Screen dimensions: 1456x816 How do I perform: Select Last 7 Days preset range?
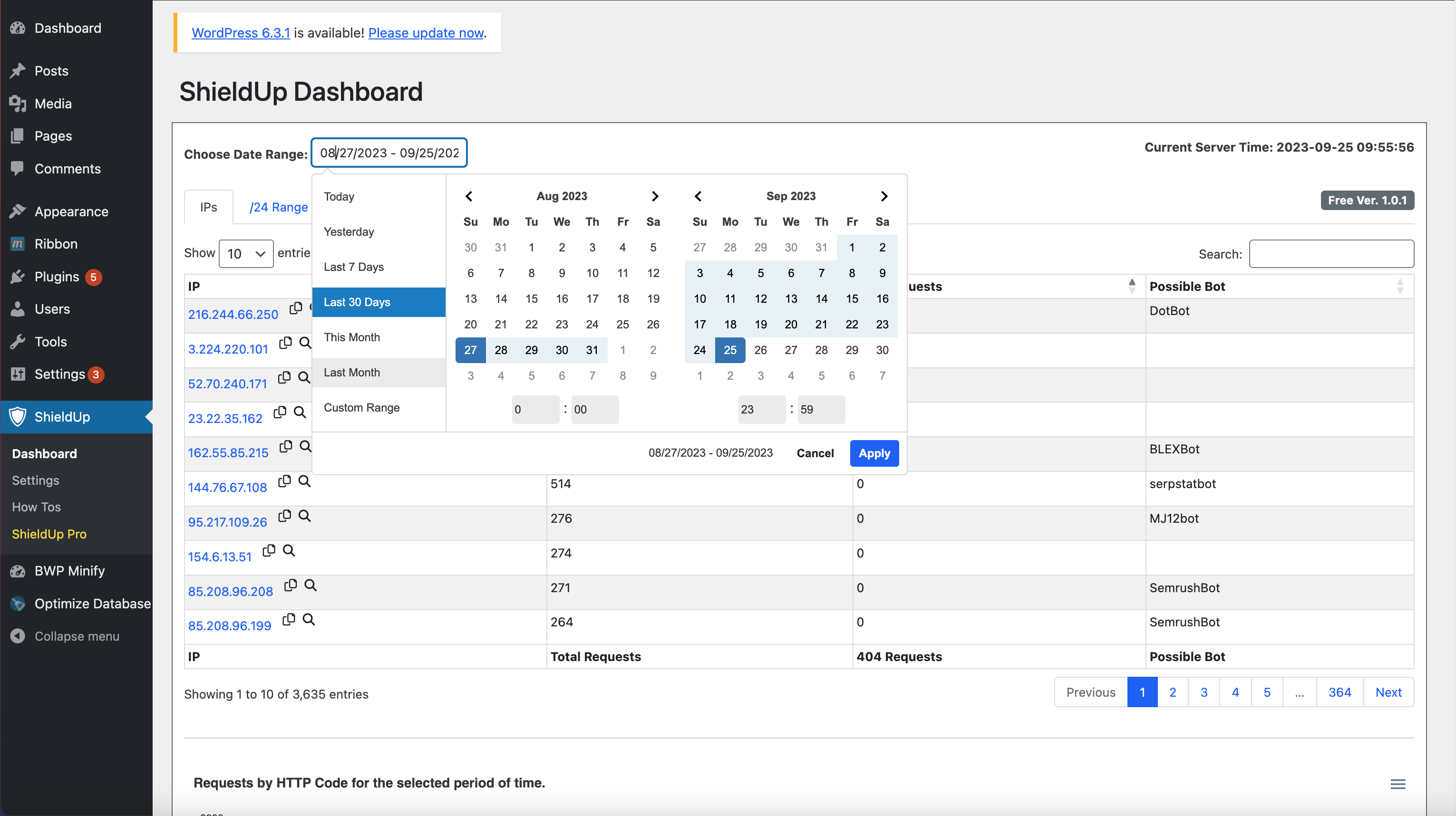click(354, 267)
